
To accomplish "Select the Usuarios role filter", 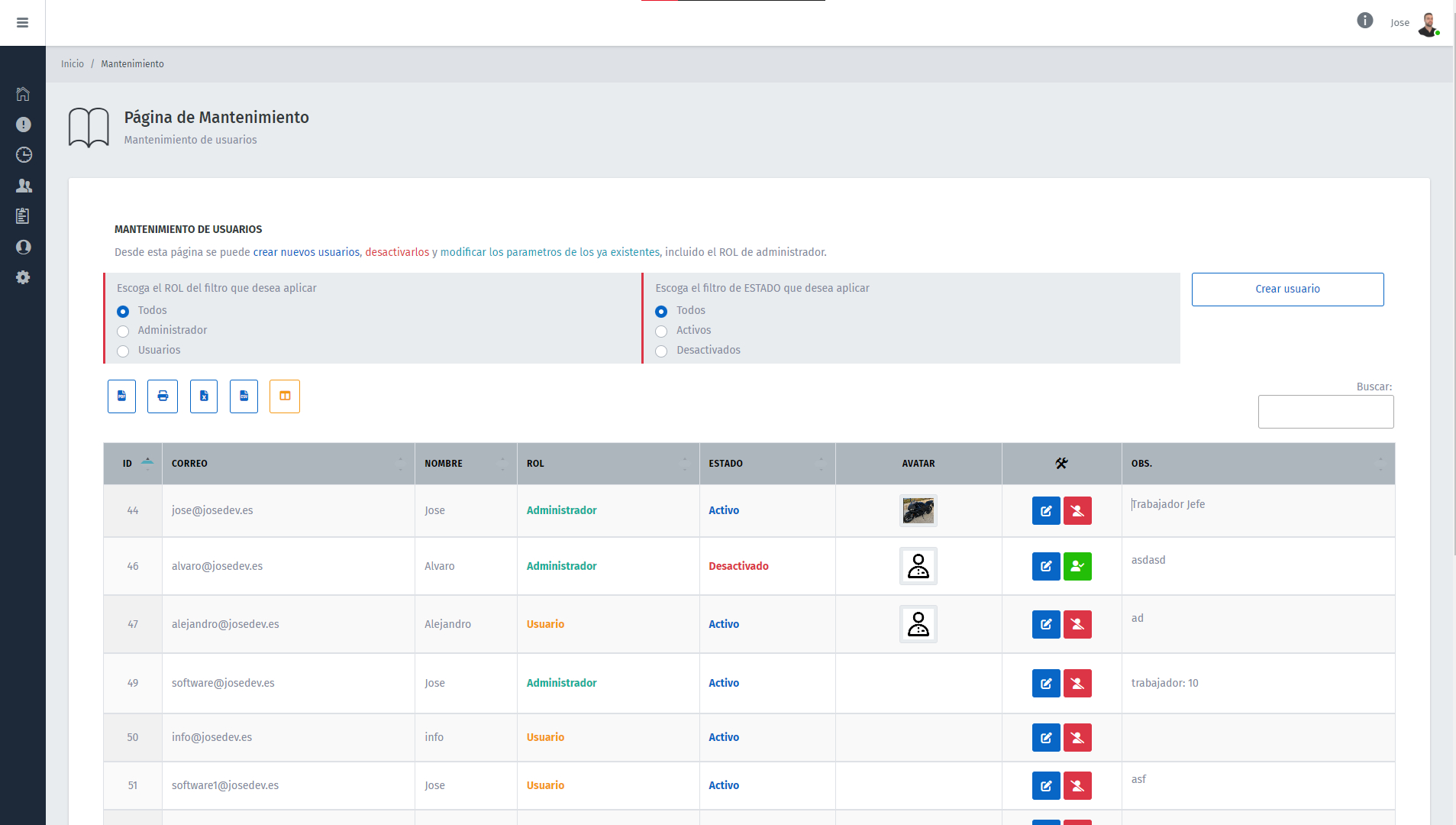I will [x=123, y=351].
